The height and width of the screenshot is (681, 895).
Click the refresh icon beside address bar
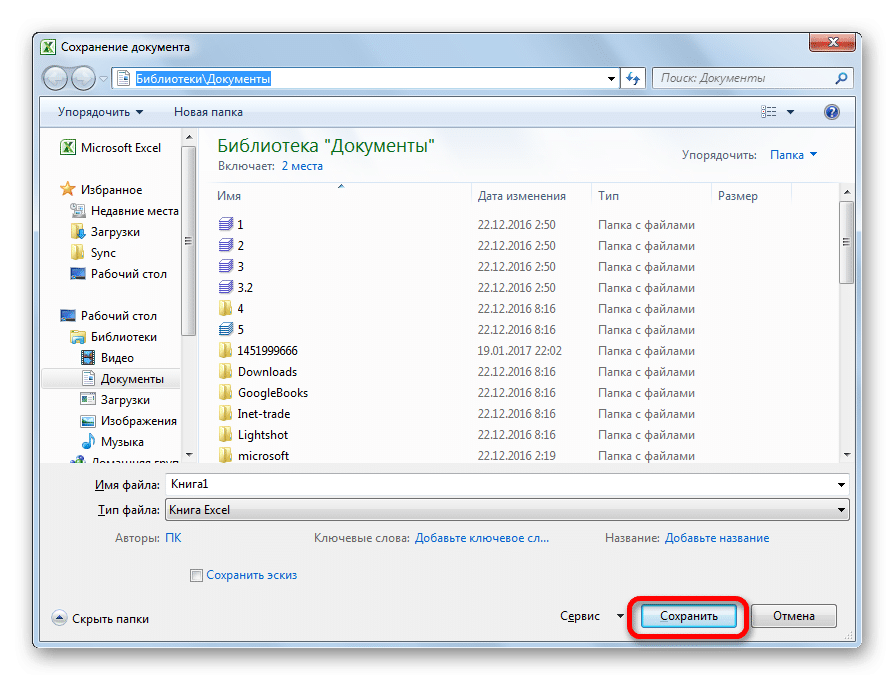pyautogui.click(x=632, y=78)
